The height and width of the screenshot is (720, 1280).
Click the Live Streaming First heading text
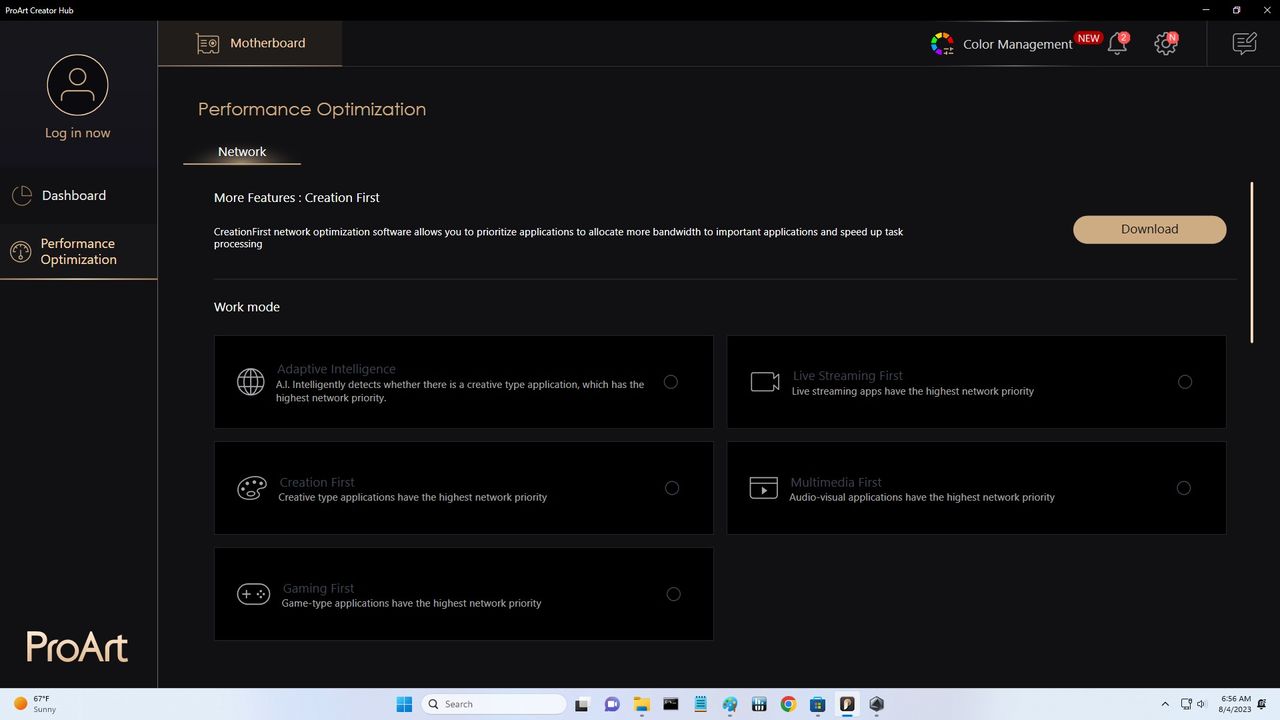tap(848, 376)
